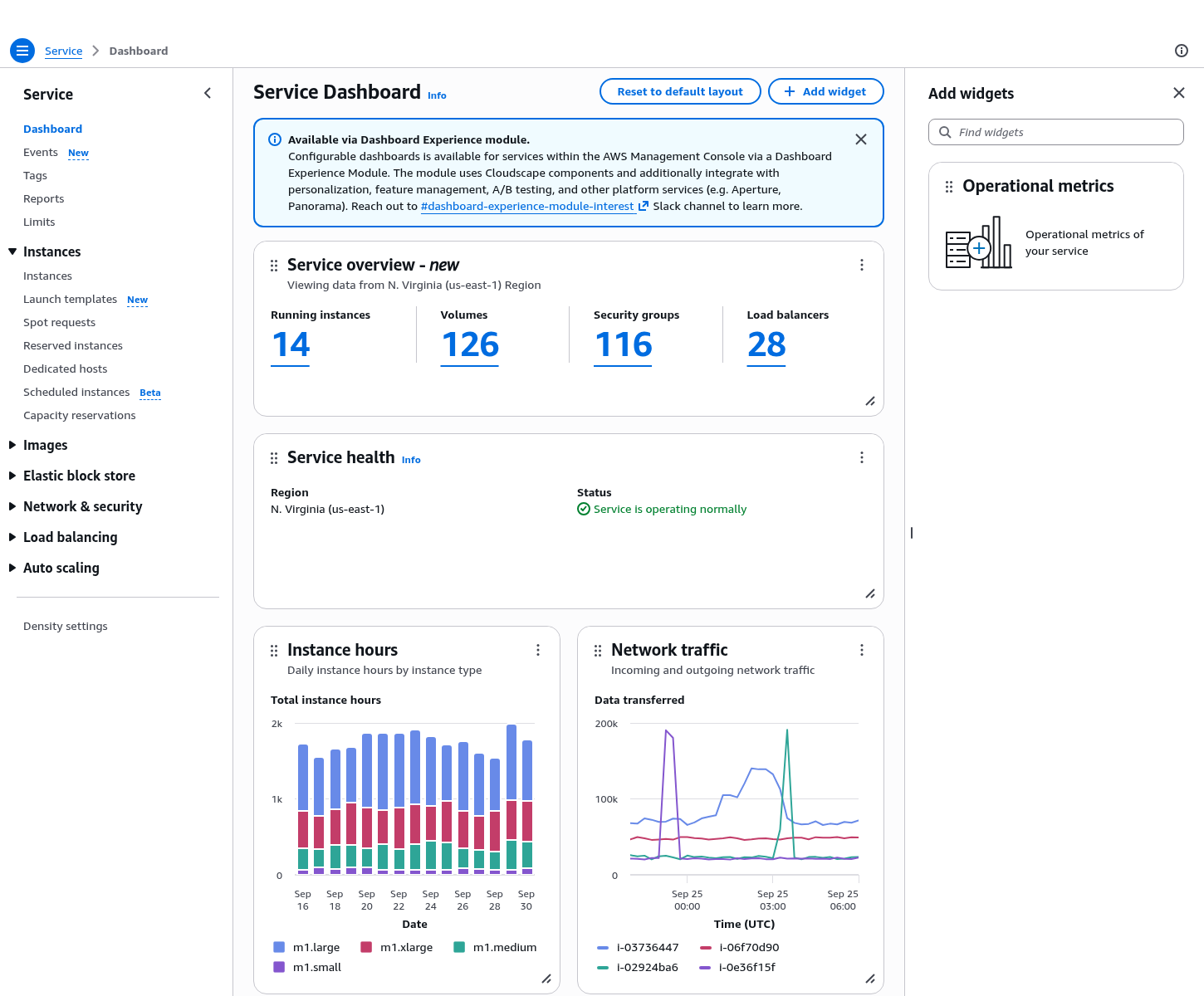Open Reserved instances page
Image resolution: width=1204 pixels, height=996 pixels.
(73, 345)
